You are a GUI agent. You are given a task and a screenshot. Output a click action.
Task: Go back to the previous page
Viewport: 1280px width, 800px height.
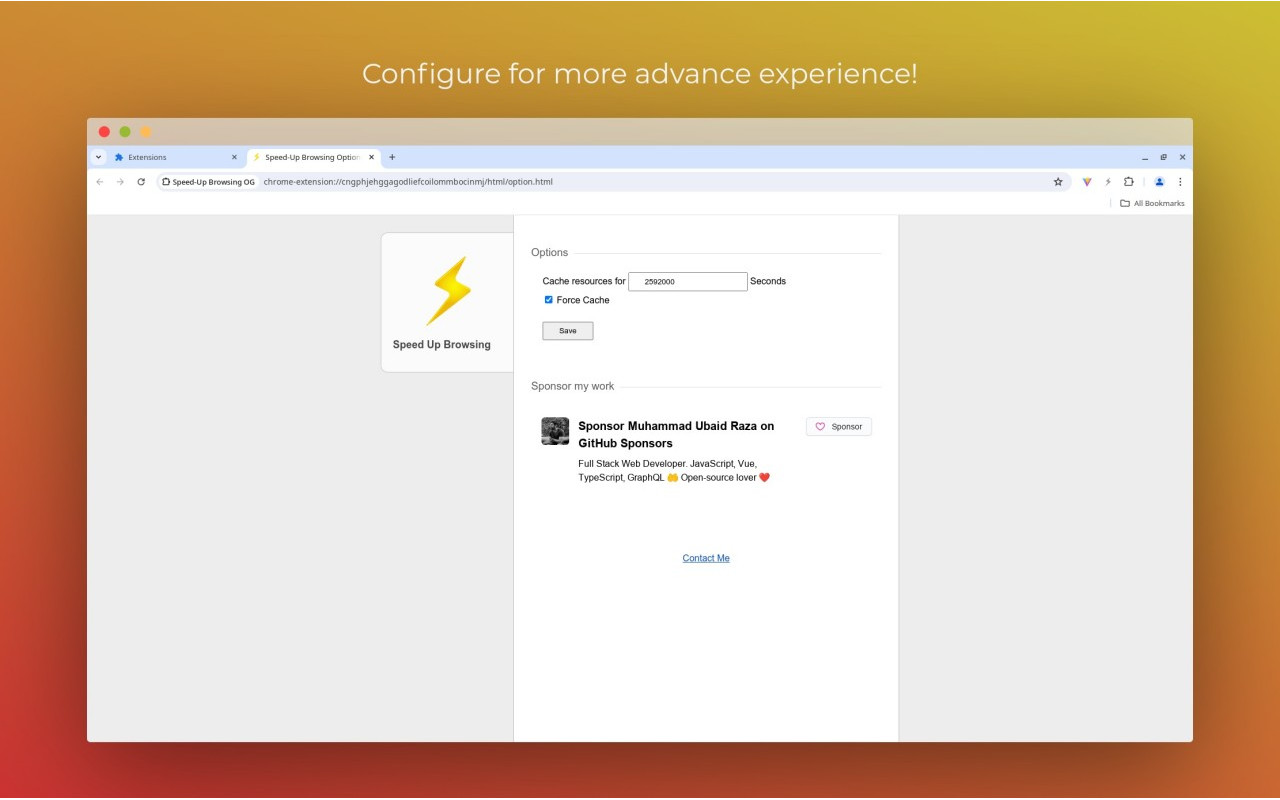click(99, 182)
